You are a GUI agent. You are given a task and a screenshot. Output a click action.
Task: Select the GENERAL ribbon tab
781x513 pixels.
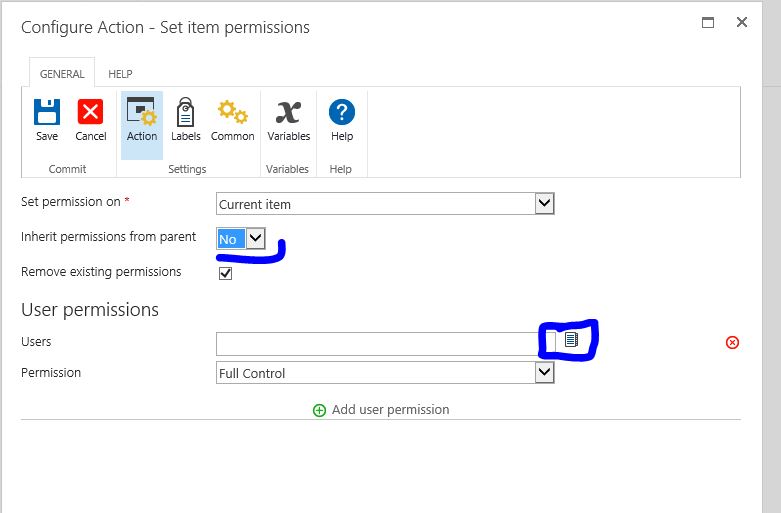tap(62, 74)
